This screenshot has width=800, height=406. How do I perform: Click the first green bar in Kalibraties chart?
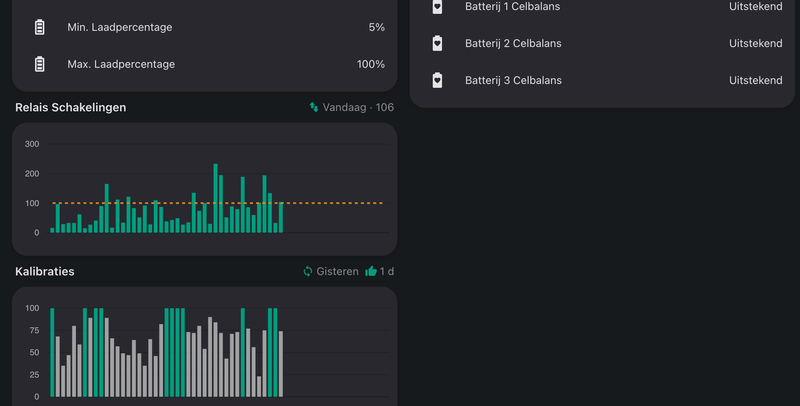coord(52,352)
